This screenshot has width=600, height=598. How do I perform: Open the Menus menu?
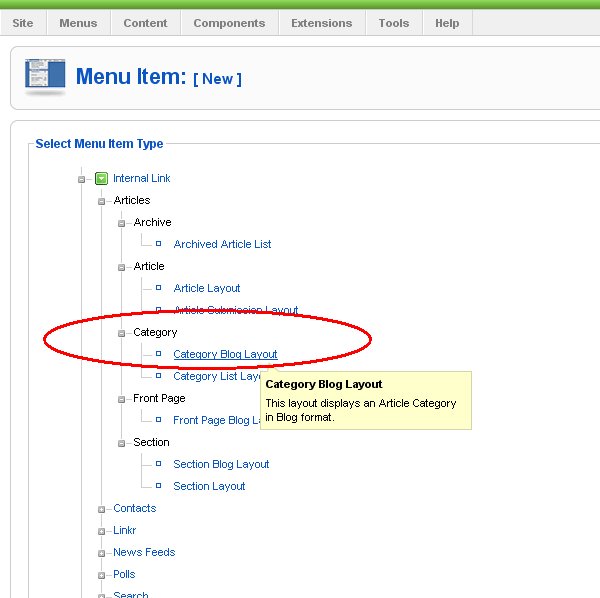(78, 23)
